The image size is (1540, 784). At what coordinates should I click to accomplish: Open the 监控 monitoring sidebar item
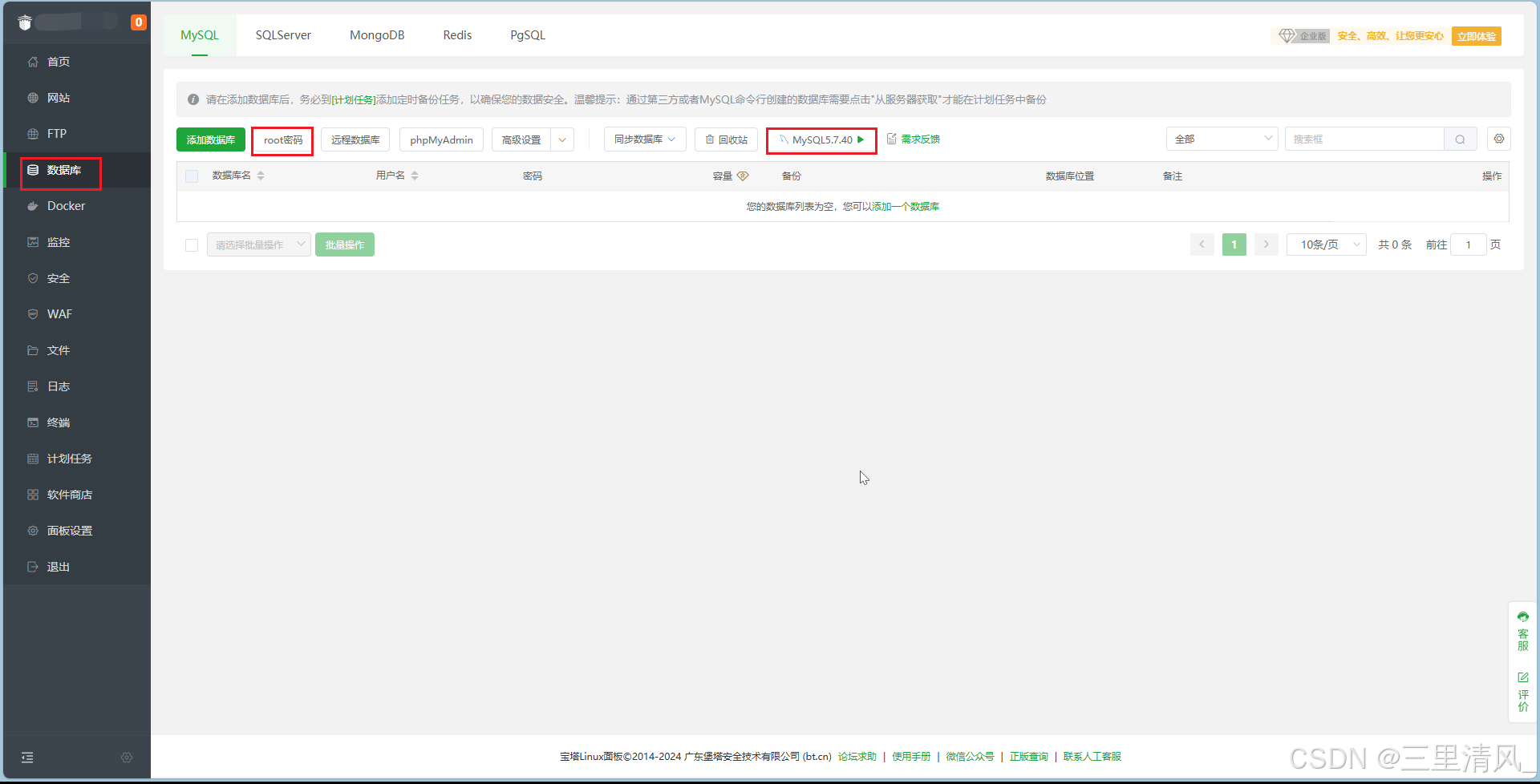tap(76, 242)
